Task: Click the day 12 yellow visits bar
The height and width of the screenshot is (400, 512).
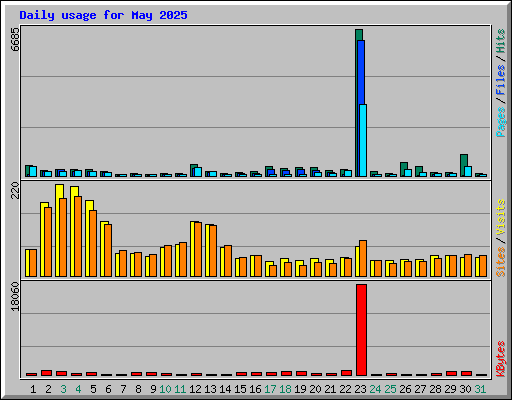Action: tap(193, 249)
